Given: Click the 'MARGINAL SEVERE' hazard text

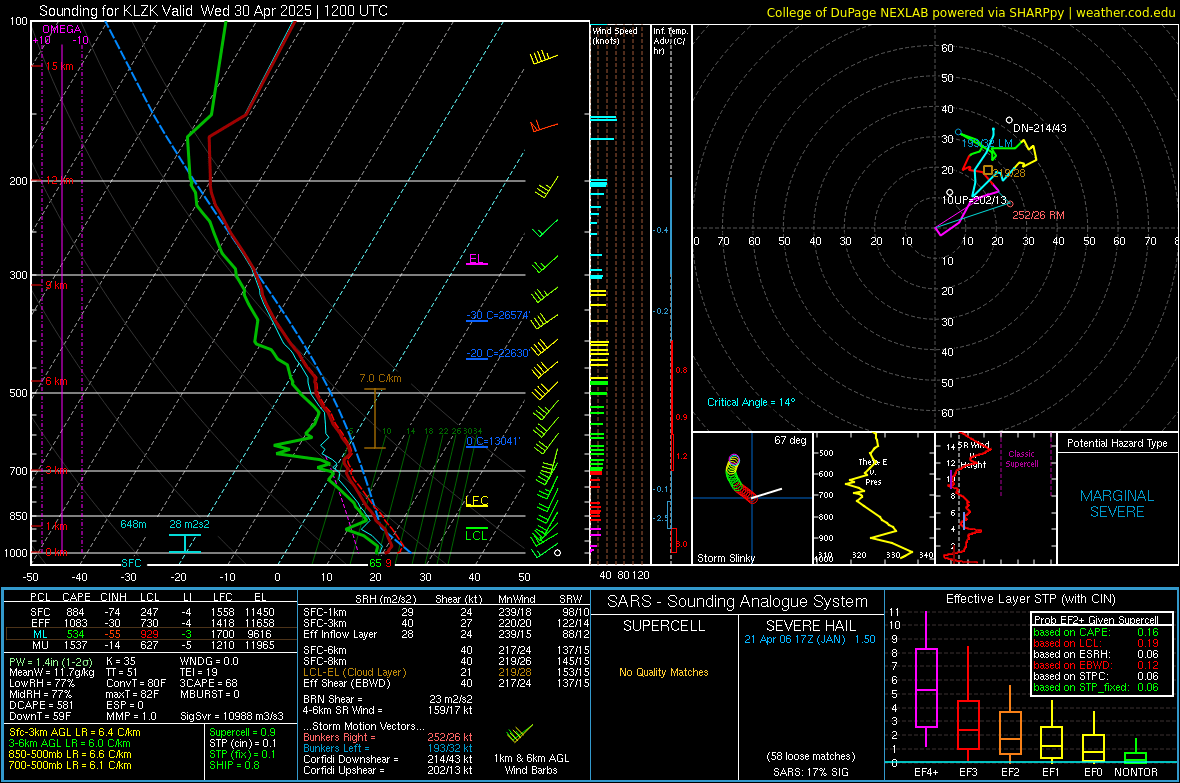Looking at the screenshot, I should coord(1117,504).
